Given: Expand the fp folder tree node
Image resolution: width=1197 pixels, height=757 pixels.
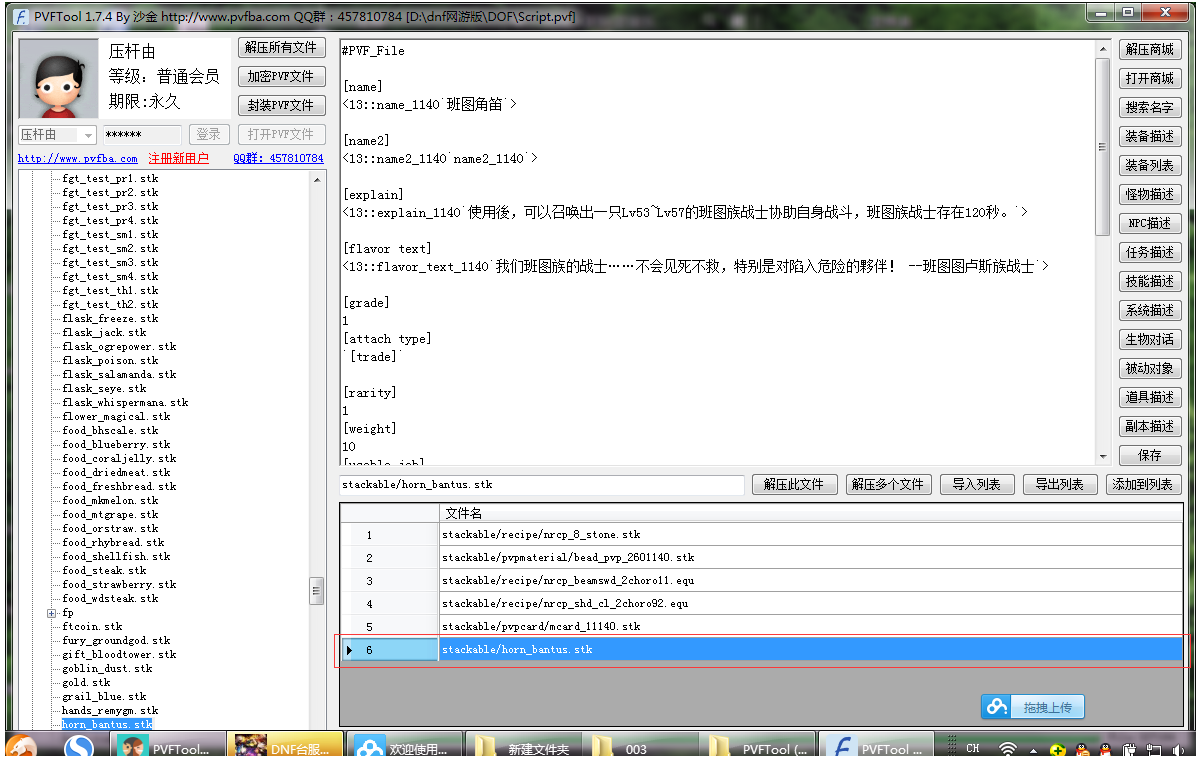Looking at the screenshot, I should (51, 613).
